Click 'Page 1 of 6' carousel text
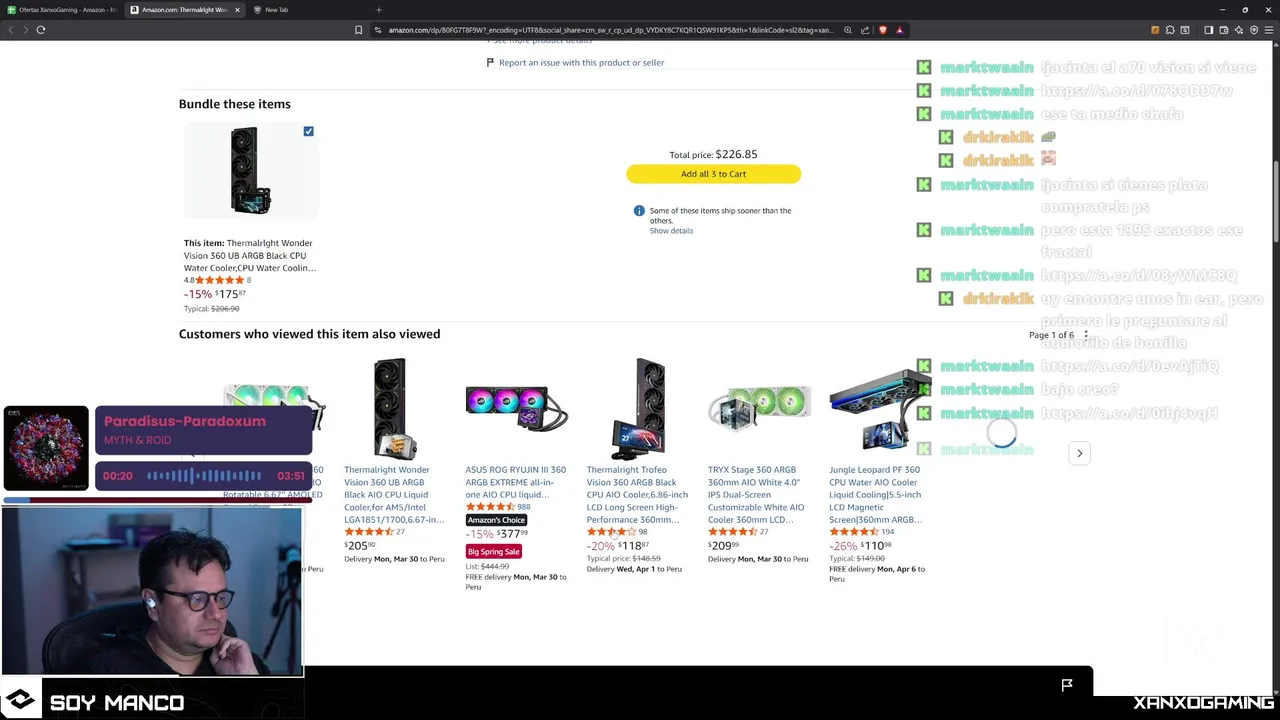Screen dimensions: 1280x720 [x=1051, y=335]
